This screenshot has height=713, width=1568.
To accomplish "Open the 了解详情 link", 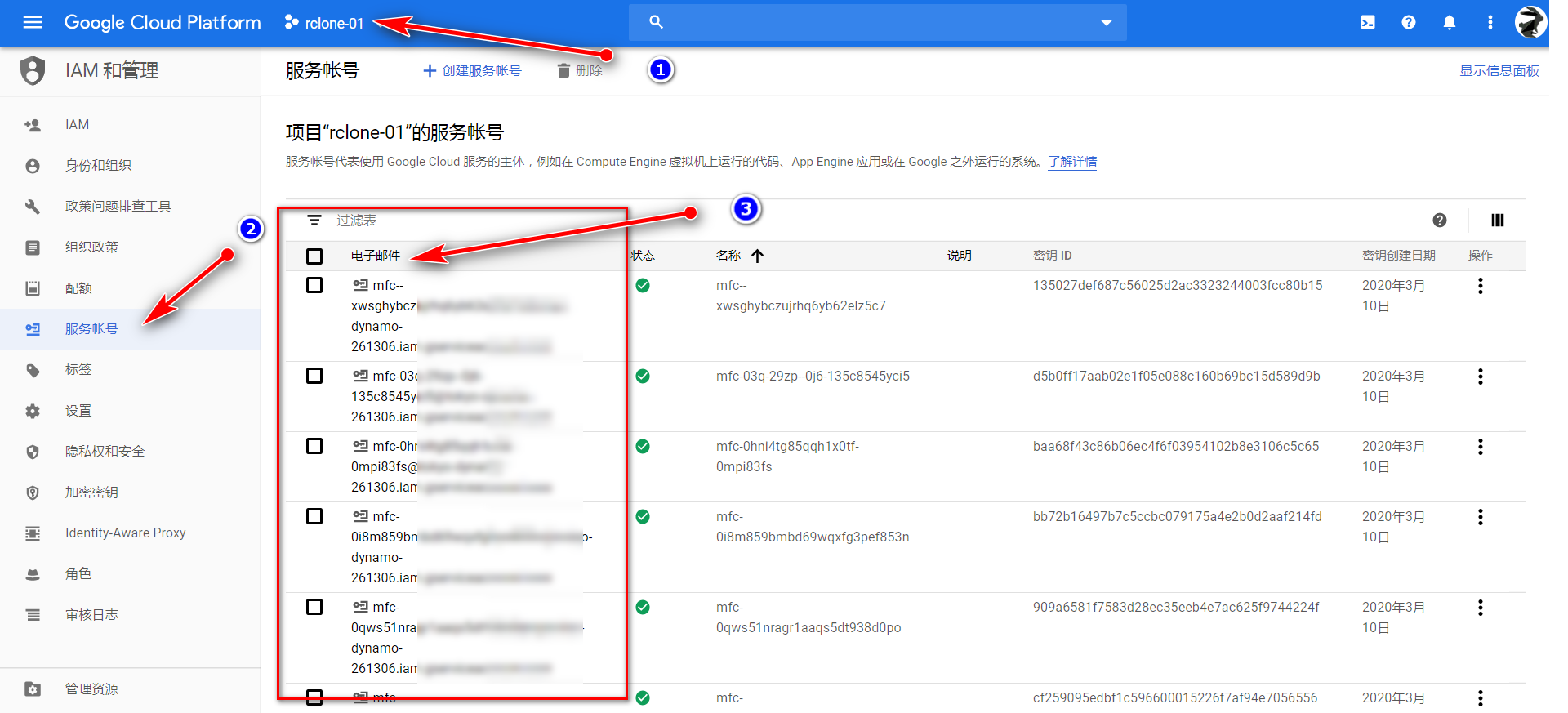I will (x=1072, y=162).
